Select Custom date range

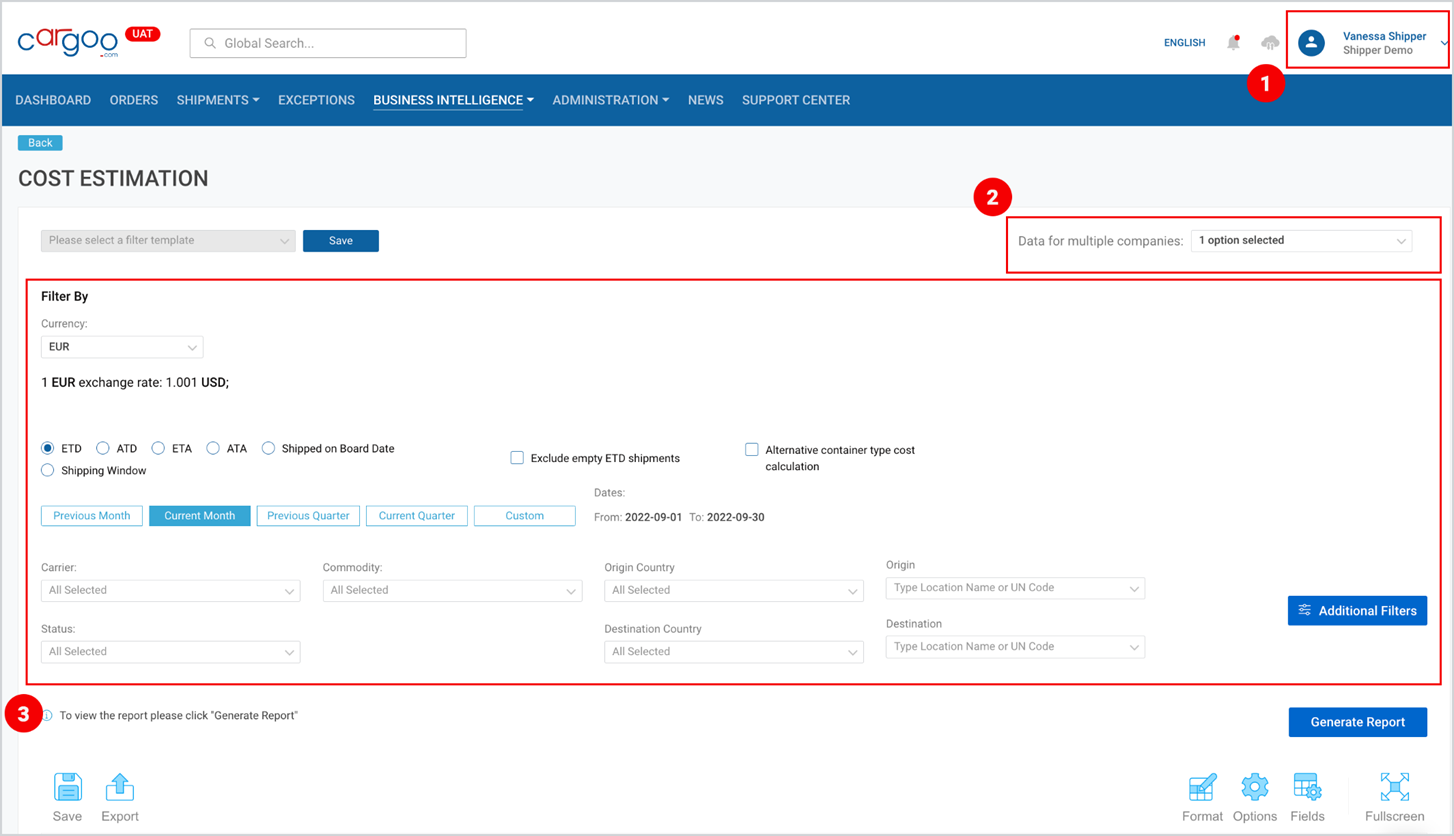[x=525, y=516]
